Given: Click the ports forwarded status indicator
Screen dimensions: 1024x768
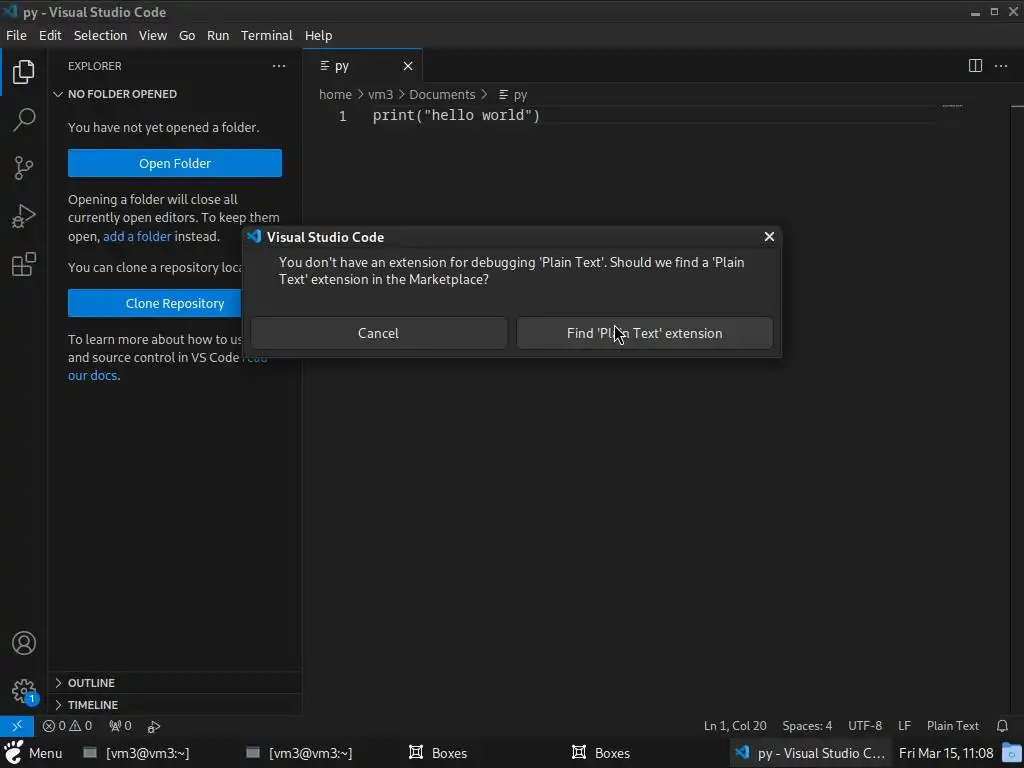Looking at the screenshot, I should point(120,726).
